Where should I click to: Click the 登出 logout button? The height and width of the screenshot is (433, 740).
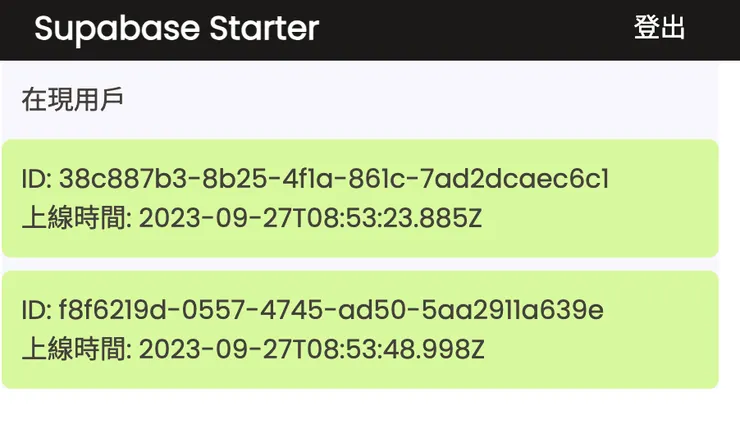[x=659, y=28]
